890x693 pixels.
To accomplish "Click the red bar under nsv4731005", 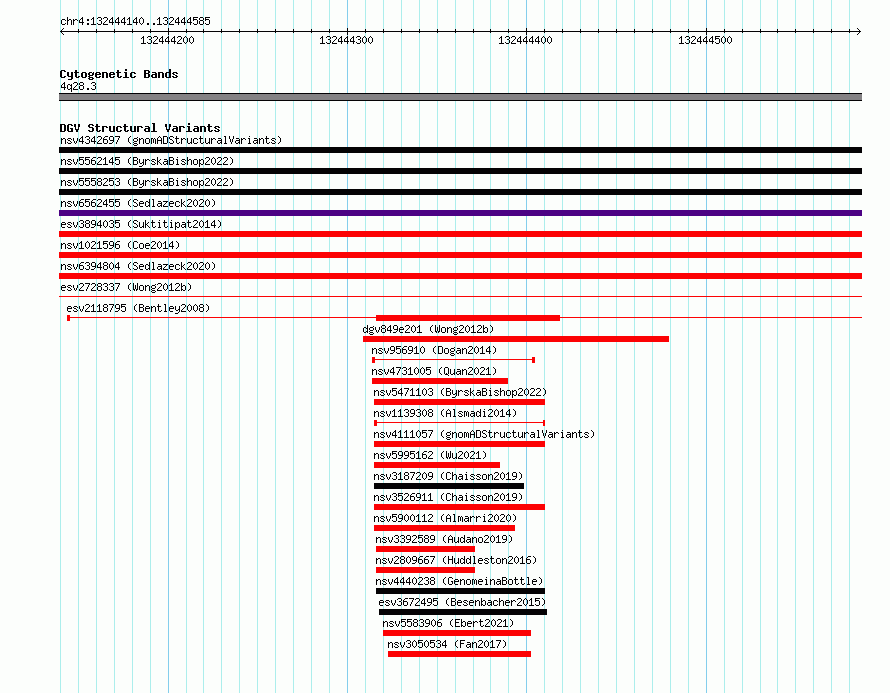I will (x=440, y=381).
